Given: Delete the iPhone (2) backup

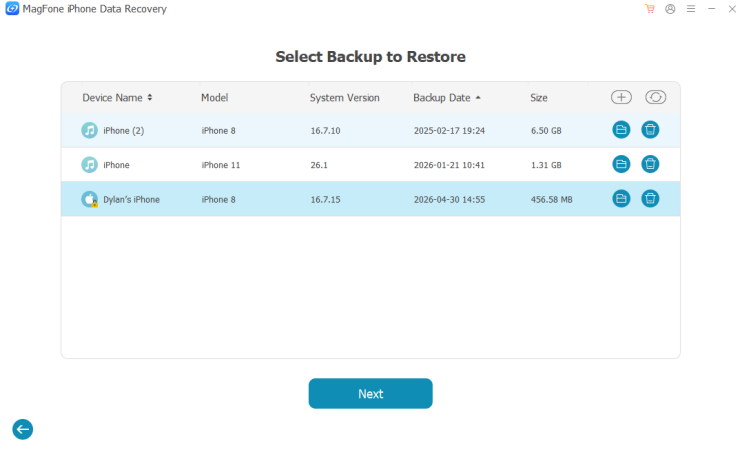Looking at the screenshot, I should [650, 130].
